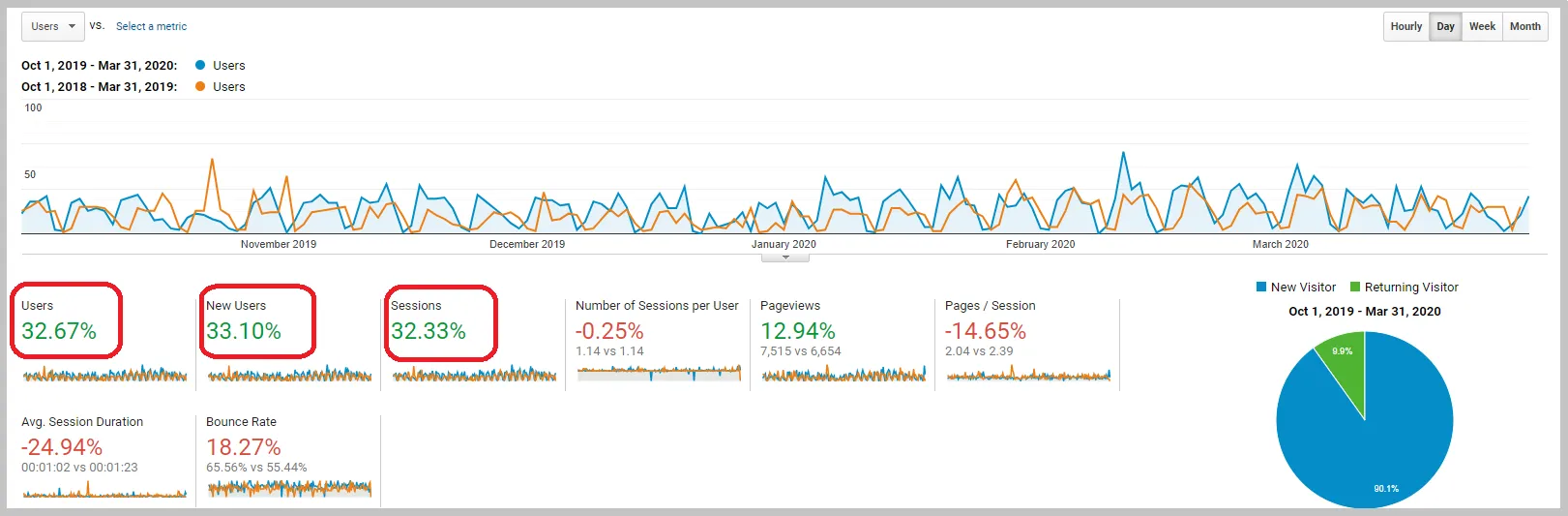Switch chart to Hourly view
The image size is (1568, 516).
[x=1405, y=26]
